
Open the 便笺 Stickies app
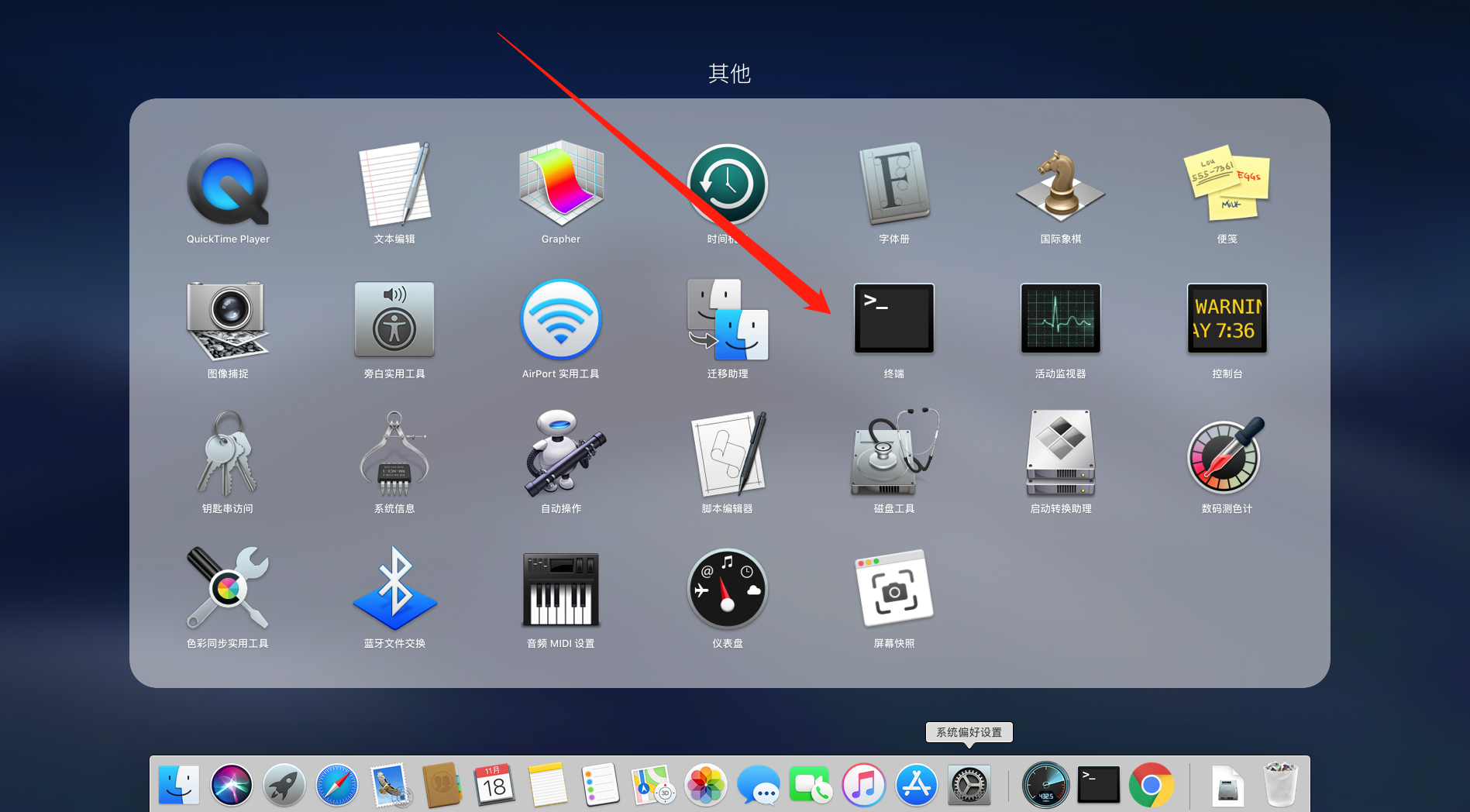tap(1227, 184)
